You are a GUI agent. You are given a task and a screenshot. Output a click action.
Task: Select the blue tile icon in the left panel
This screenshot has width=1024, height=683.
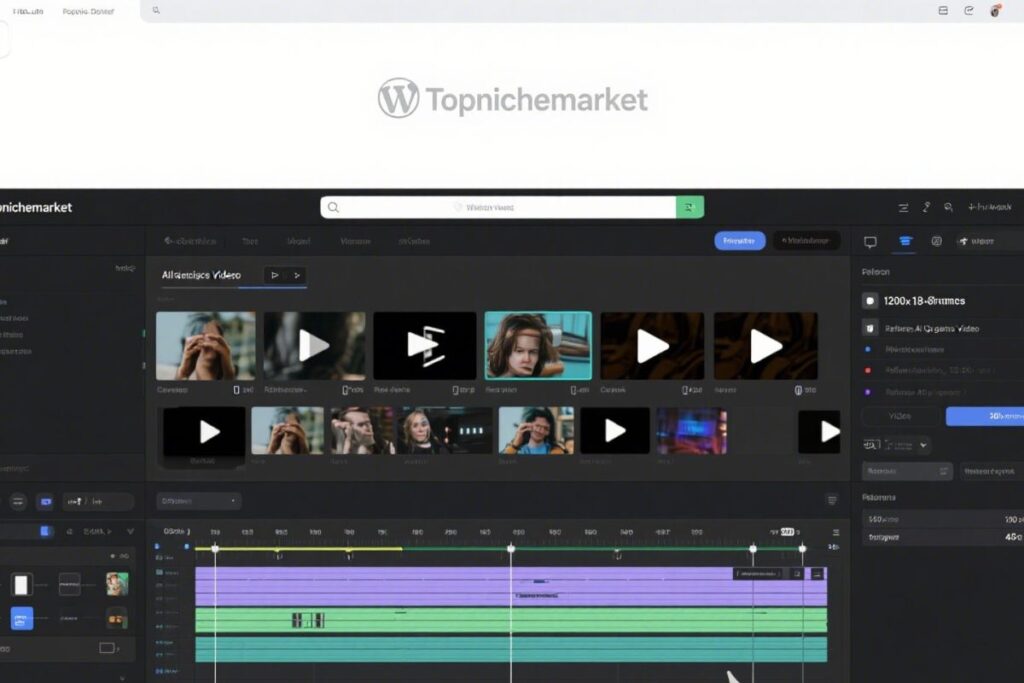coord(22,618)
